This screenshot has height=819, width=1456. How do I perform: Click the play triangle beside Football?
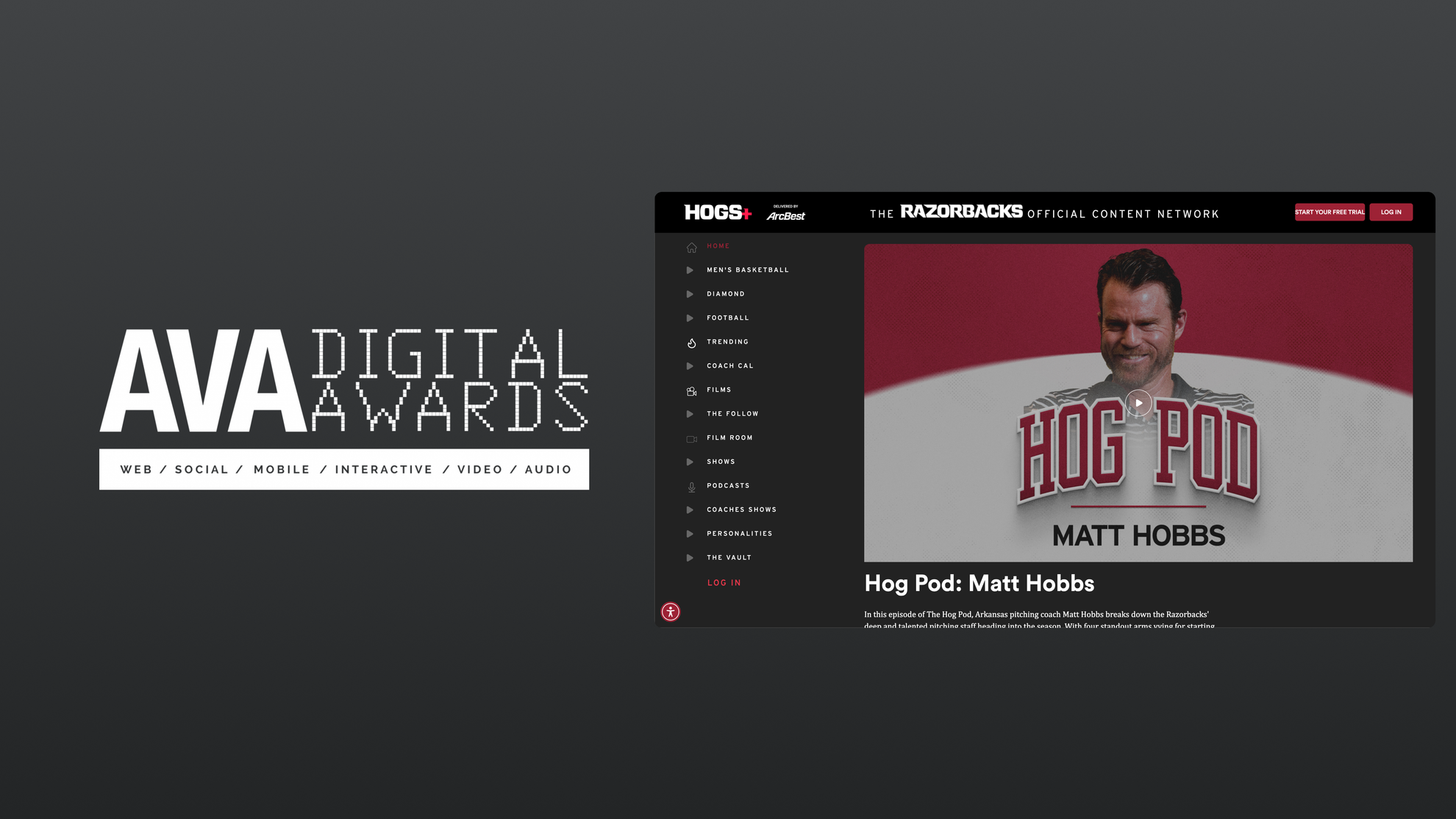[x=690, y=318]
